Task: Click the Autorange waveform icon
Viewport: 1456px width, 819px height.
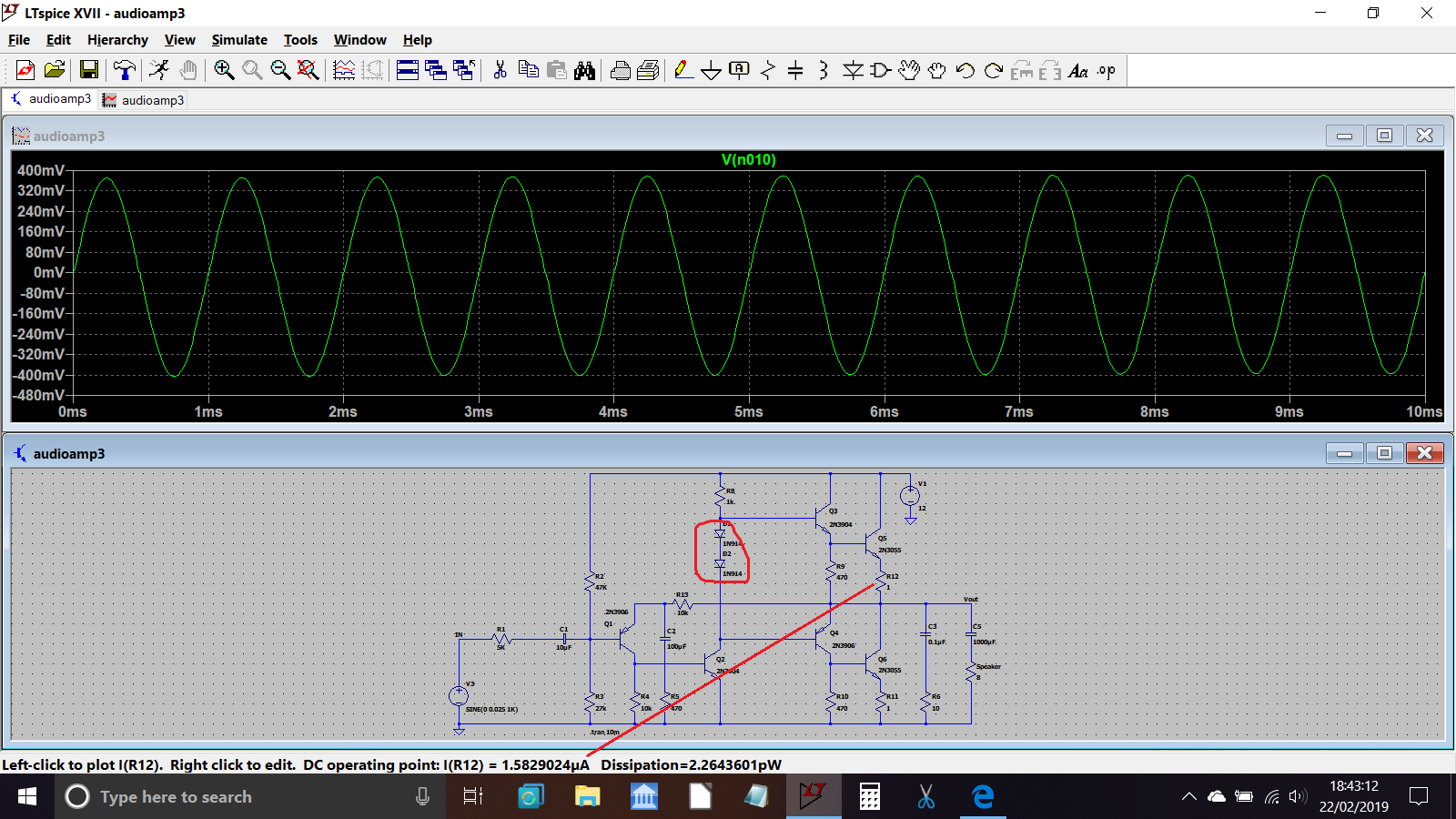Action: pyautogui.click(x=344, y=70)
